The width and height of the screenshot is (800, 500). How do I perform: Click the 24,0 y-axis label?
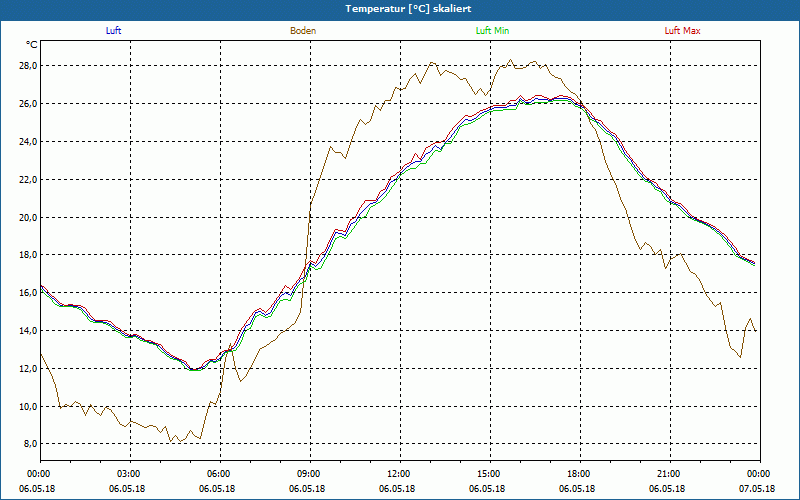(x=28, y=141)
